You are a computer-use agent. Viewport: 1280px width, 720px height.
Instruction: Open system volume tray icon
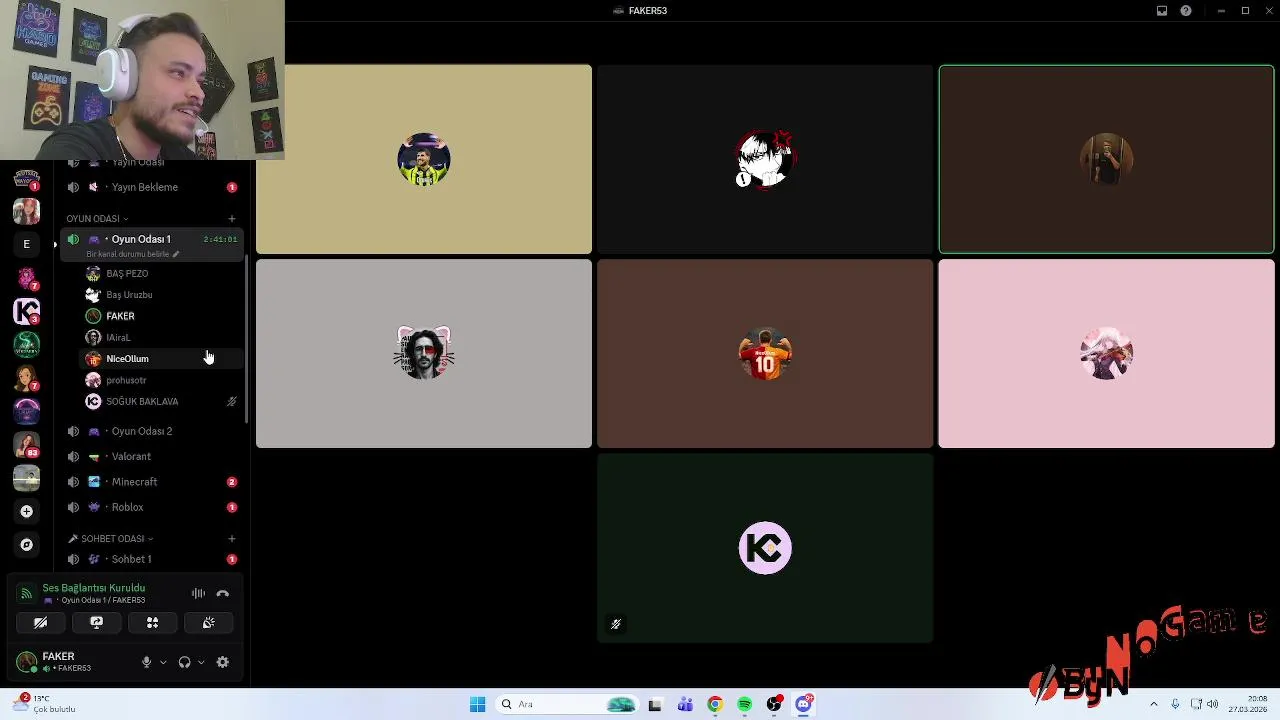(x=1212, y=704)
